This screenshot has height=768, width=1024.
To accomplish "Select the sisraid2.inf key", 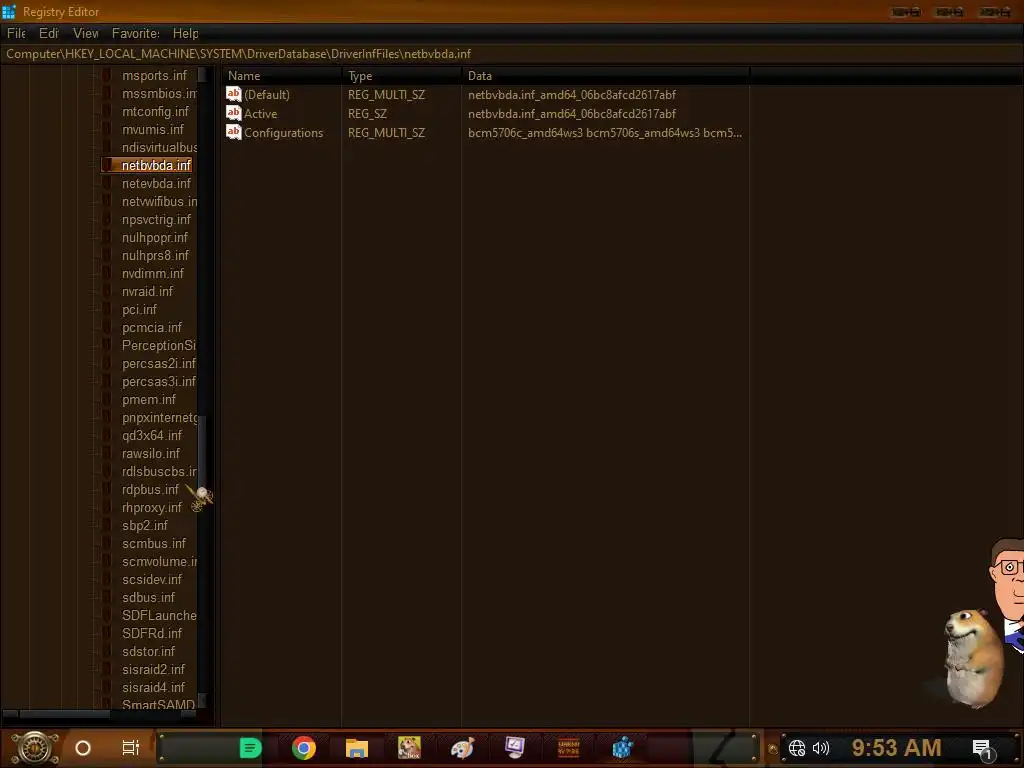I will point(153,669).
